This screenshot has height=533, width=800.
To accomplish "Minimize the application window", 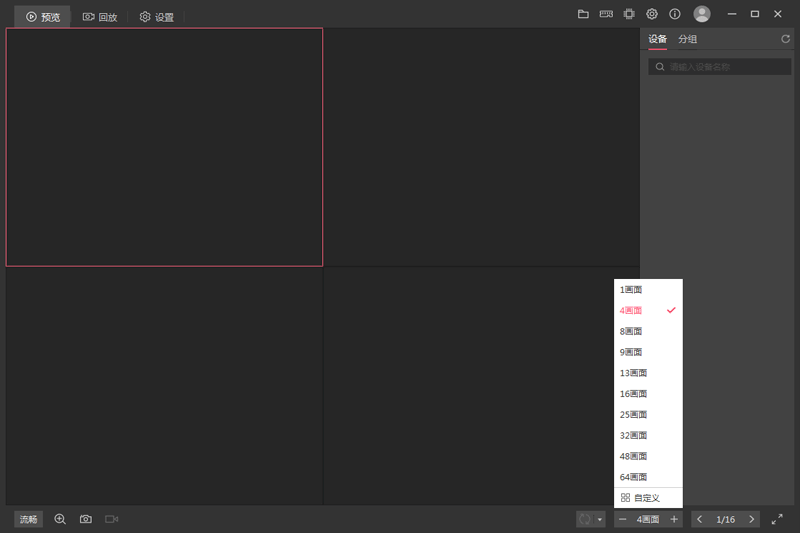I will pyautogui.click(x=732, y=14).
